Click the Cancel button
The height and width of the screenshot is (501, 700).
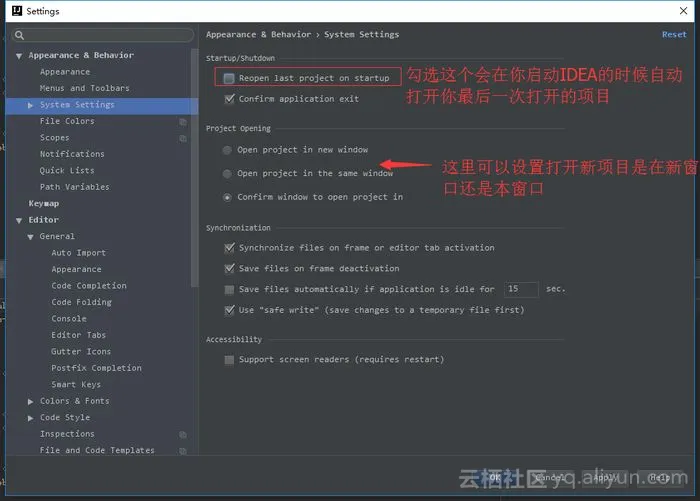point(550,477)
